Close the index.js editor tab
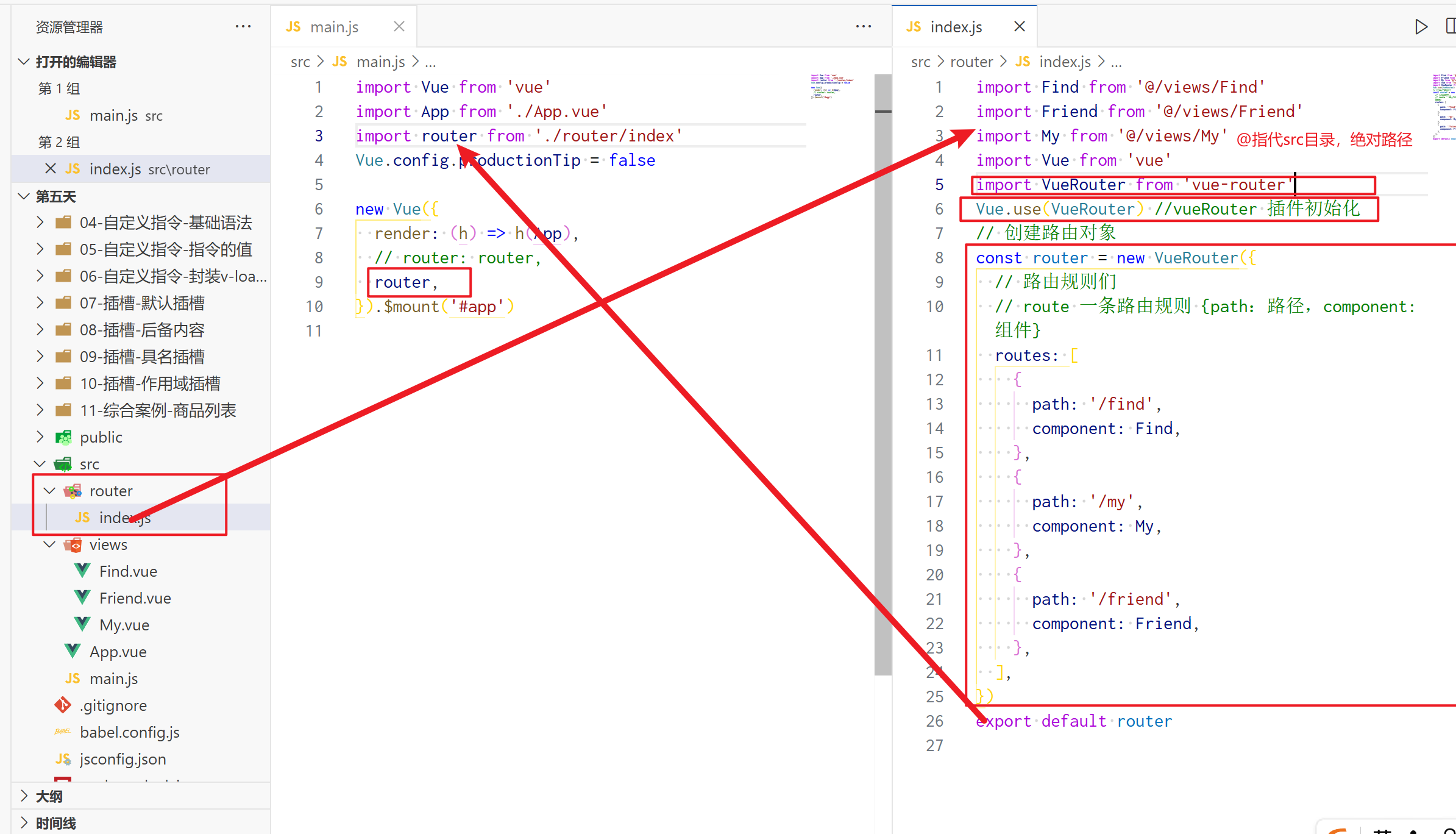The width and height of the screenshot is (1456, 834). 1019,27
